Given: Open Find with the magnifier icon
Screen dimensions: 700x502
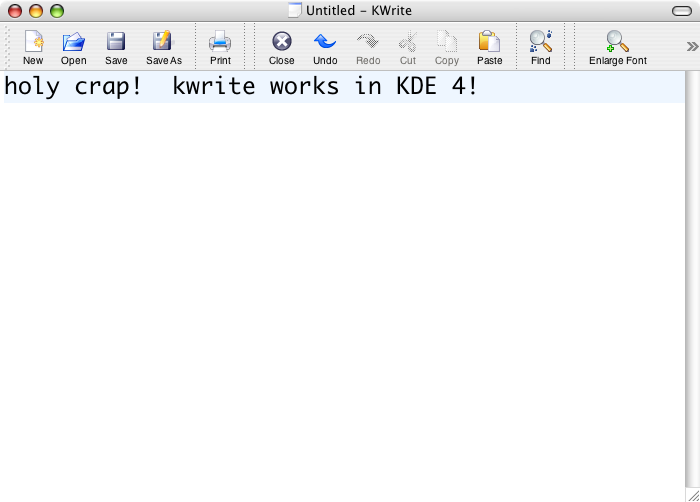Looking at the screenshot, I should 541,47.
